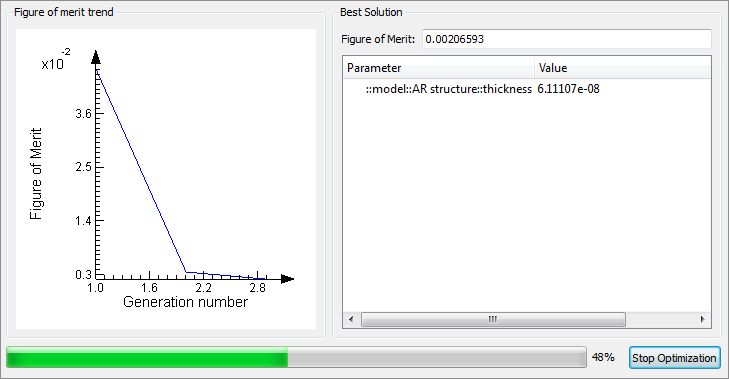Click the Best Solution group title

point(371,13)
